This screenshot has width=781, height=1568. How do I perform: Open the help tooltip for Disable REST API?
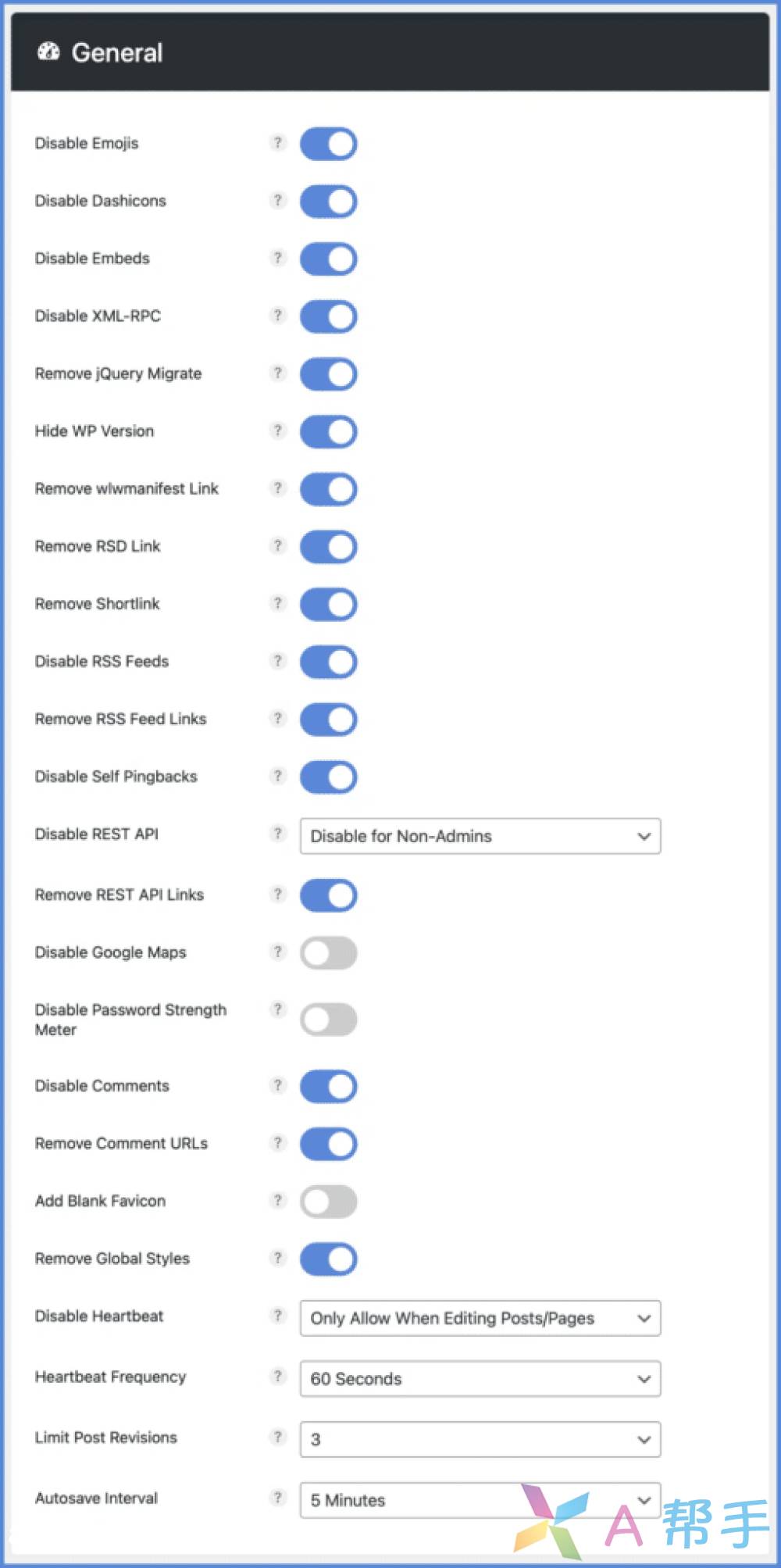pos(277,833)
